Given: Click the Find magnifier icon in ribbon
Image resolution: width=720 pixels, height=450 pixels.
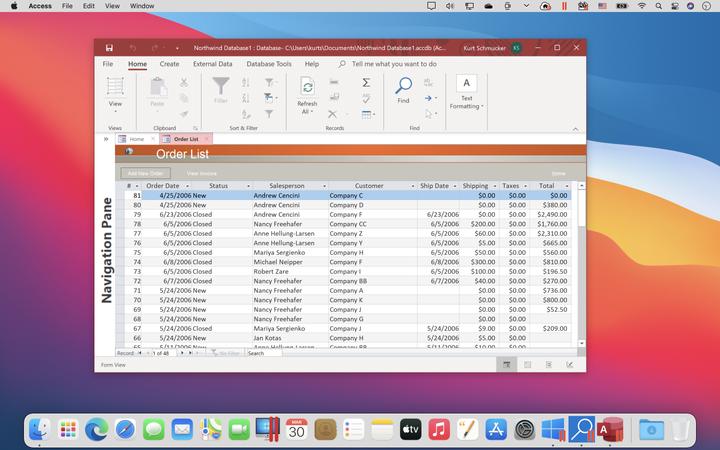Looking at the screenshot, I should pos(403,85).
